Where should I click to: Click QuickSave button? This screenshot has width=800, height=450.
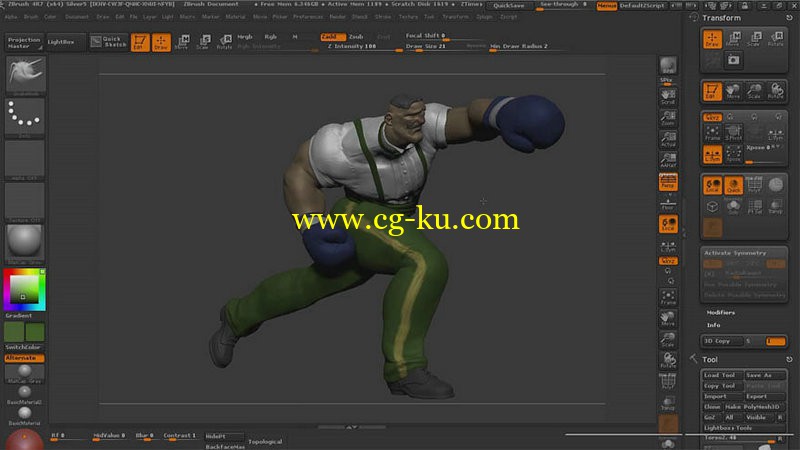509,6
